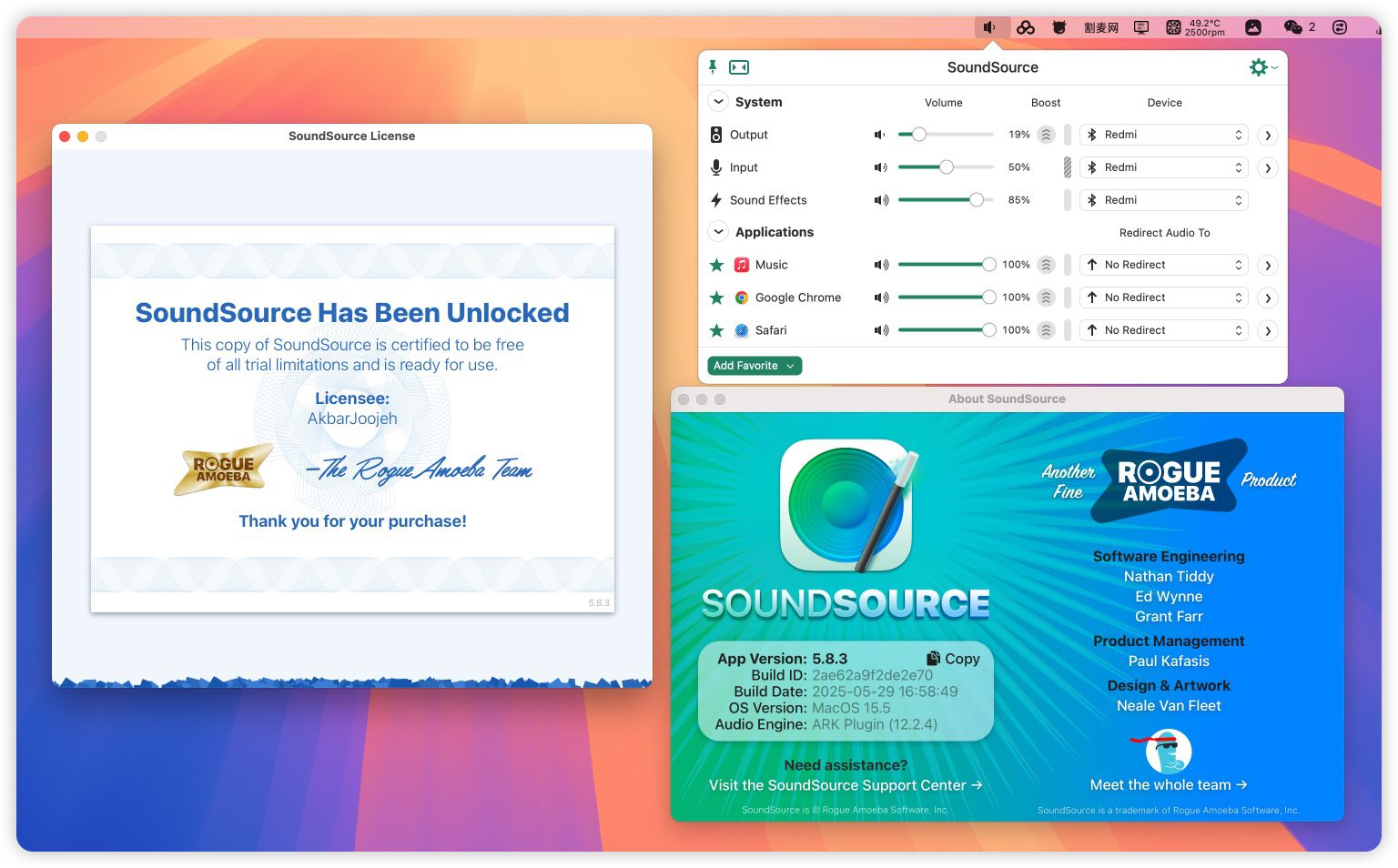Open the Meet the whole team link

click(x=1169, y=784)
